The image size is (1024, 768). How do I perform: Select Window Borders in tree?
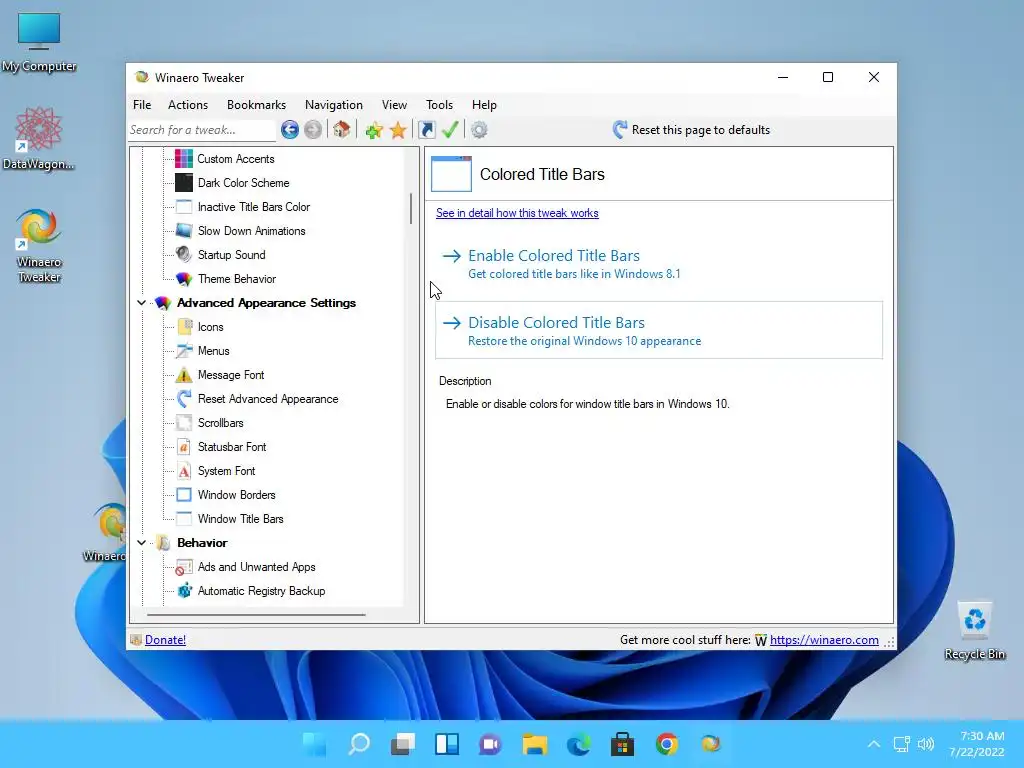pos(236,495)
